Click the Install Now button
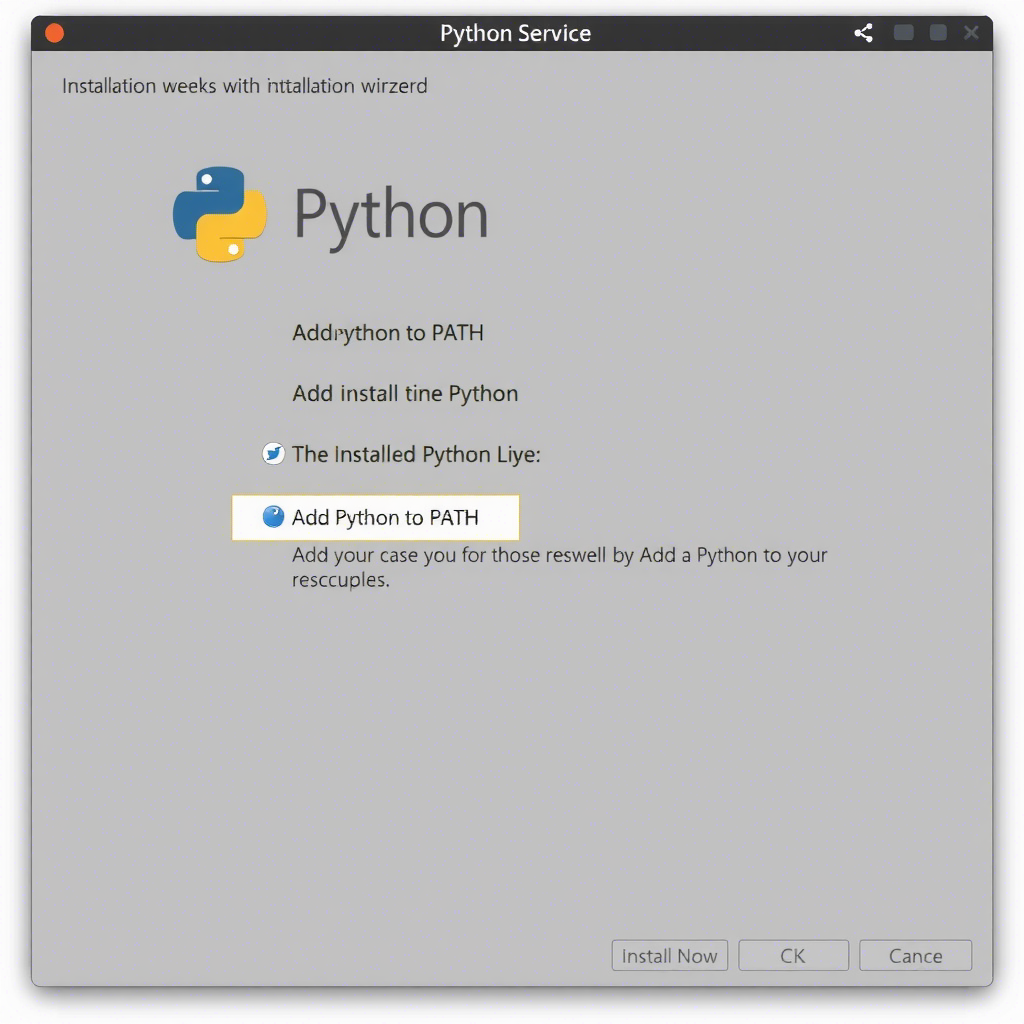Image resolution: width=1024 pixels, height=1024 pixels. click(x=669, y=955)
